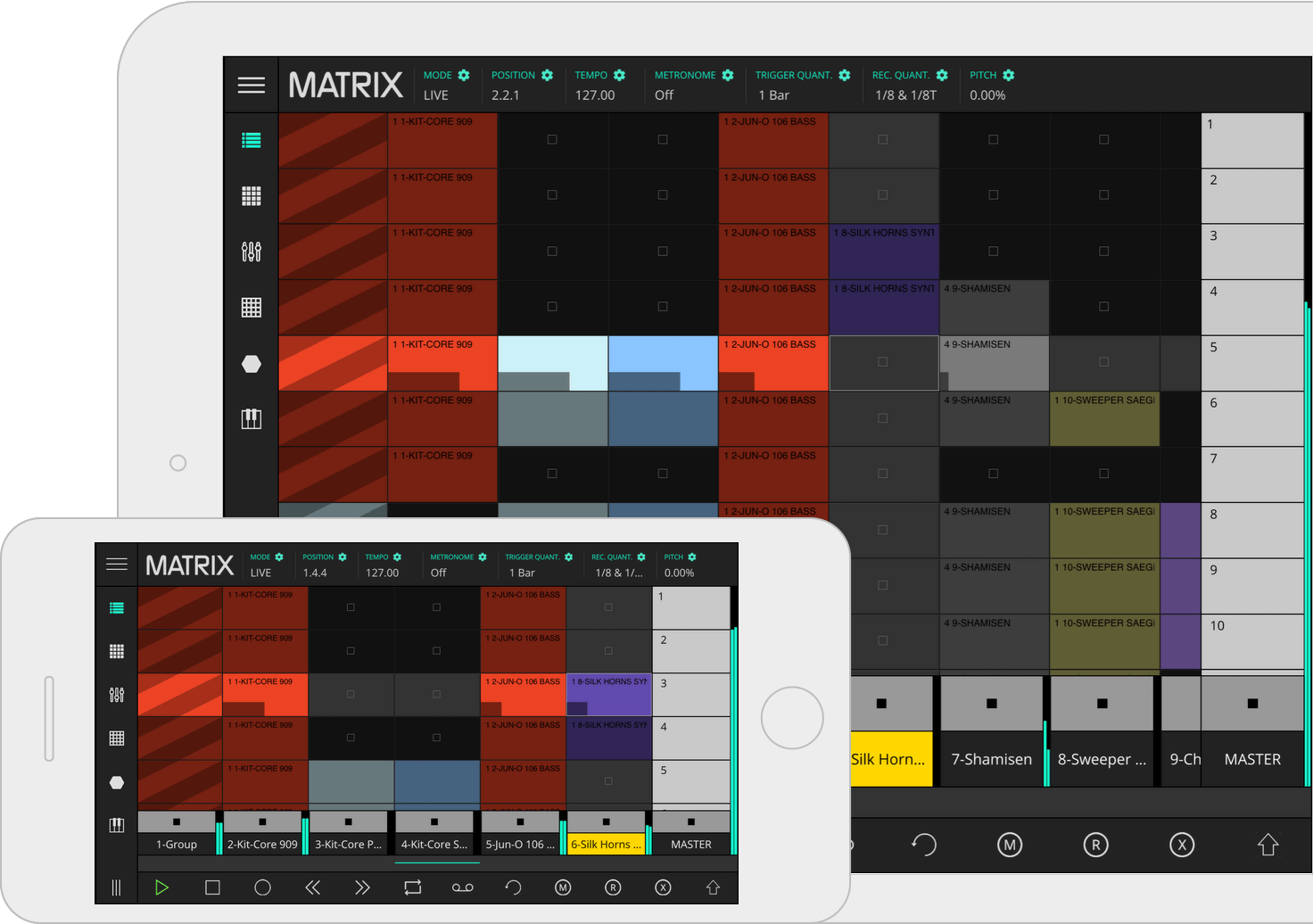Start playback with phone's green play button
Viewport: 1313px width, 924px height.
pyautogui.click(x=161, y=887)
